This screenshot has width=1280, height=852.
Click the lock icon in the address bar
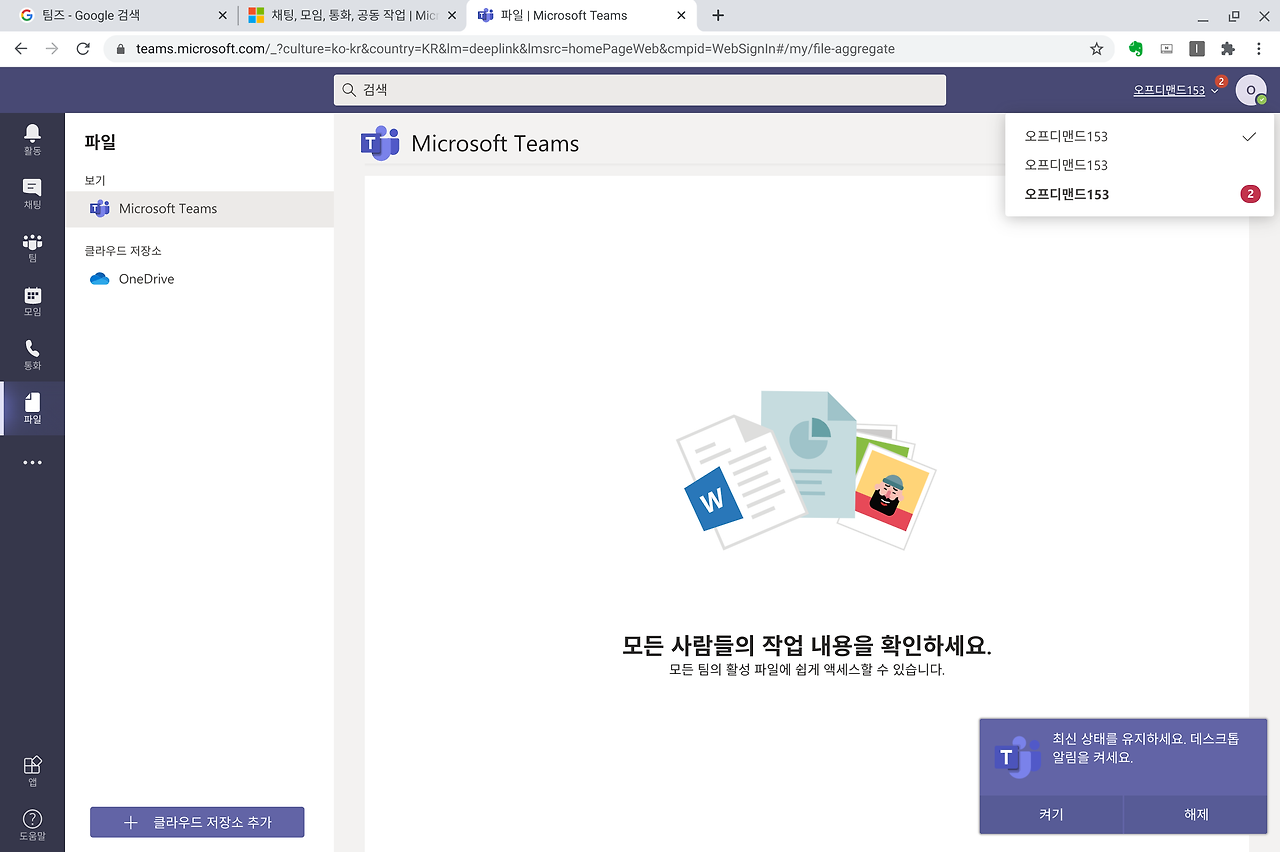[x=122, y=48]
